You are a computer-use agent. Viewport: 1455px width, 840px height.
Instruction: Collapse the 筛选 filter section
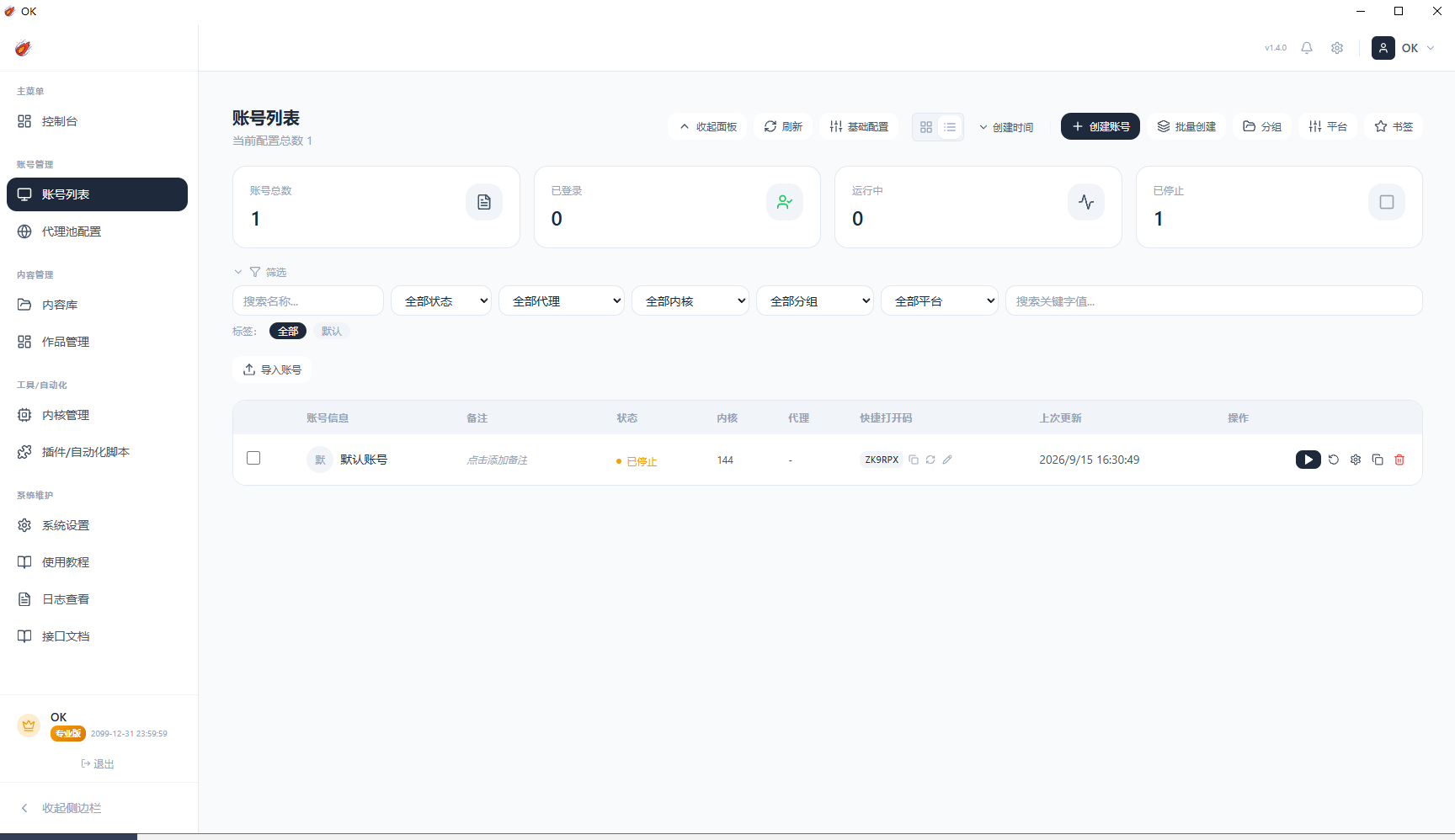point(260,272)
